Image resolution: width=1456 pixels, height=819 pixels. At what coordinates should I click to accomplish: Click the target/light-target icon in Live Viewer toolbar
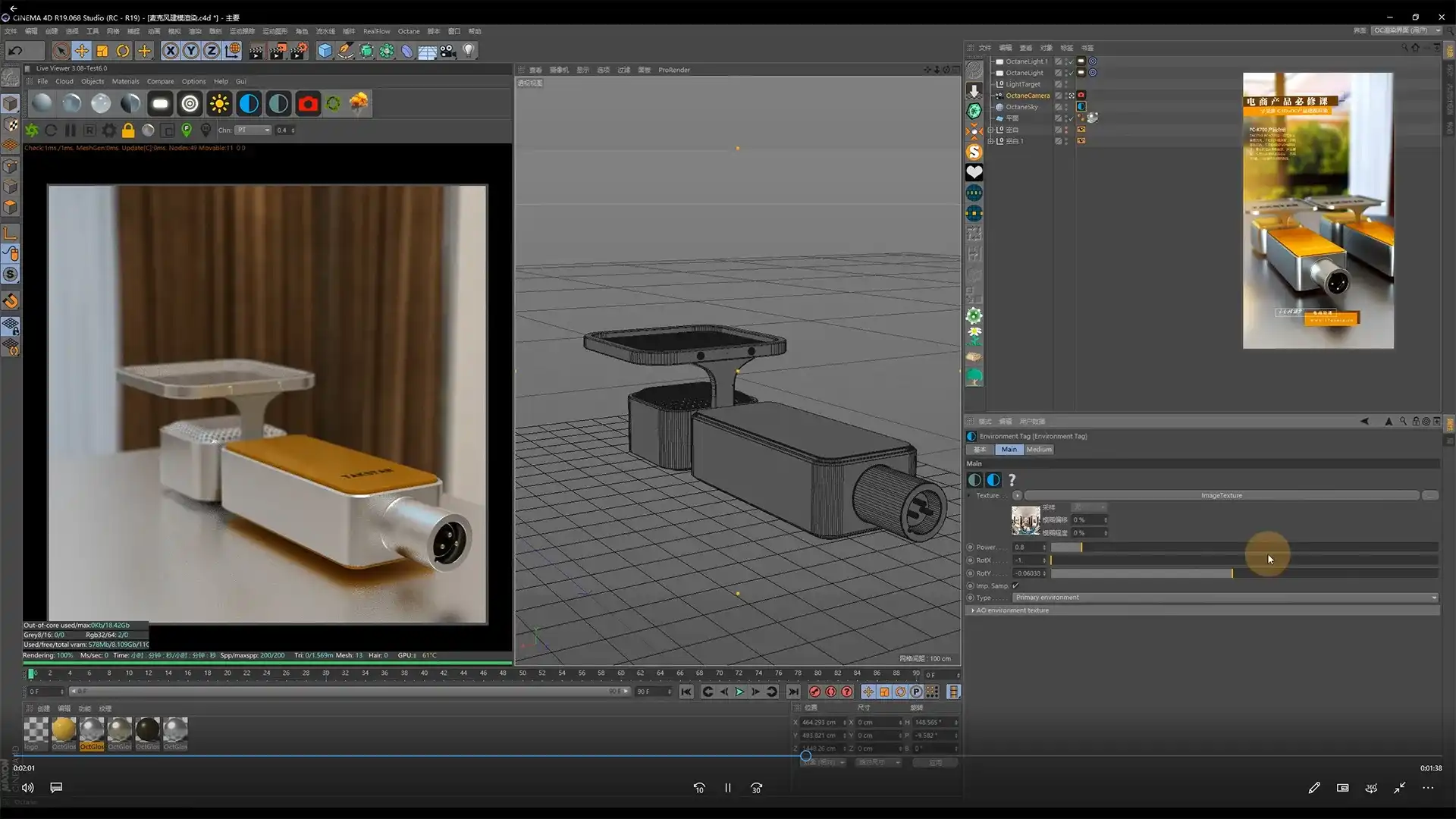coord(189,103)
